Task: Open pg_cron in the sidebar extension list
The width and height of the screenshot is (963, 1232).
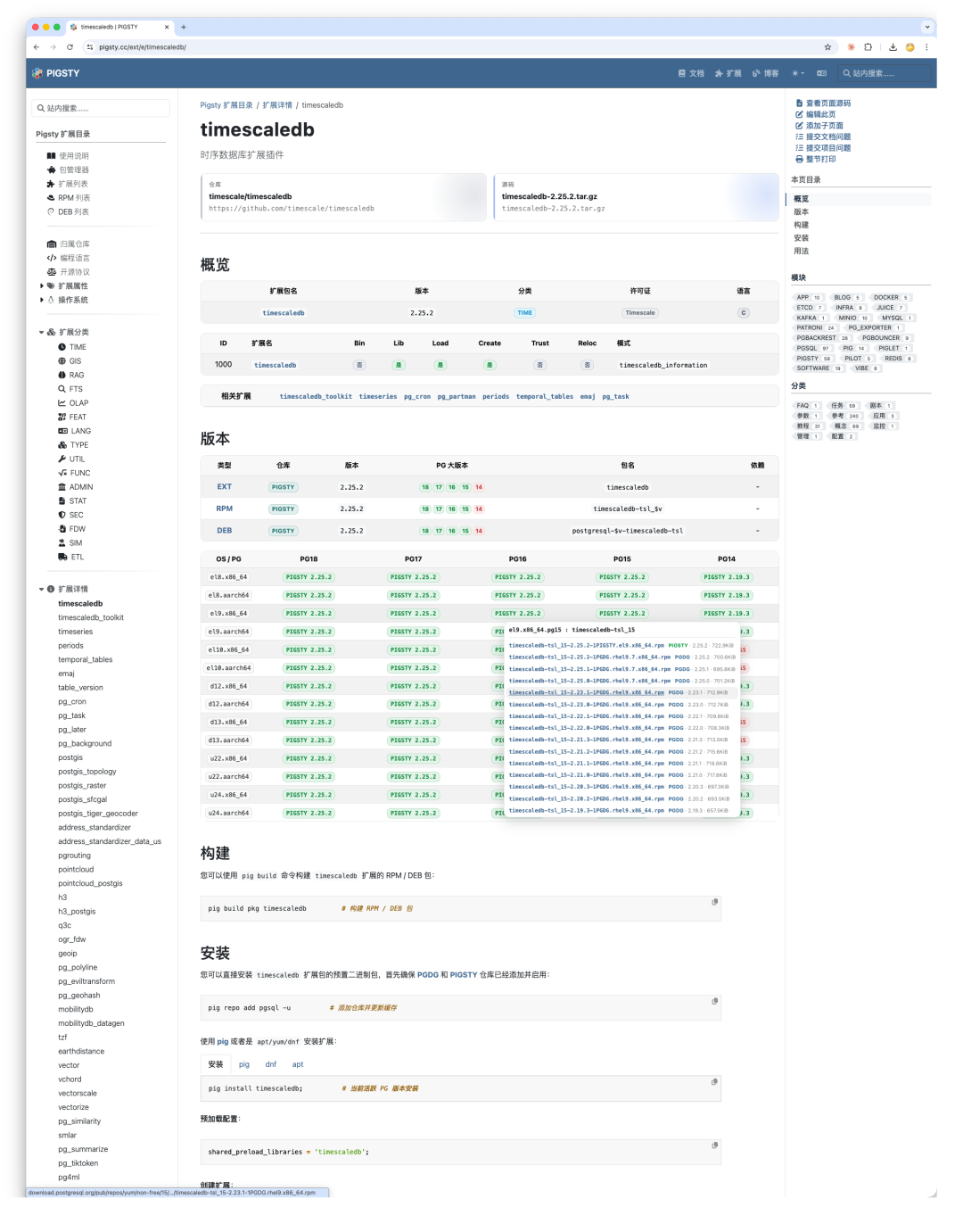Action: 72,702
